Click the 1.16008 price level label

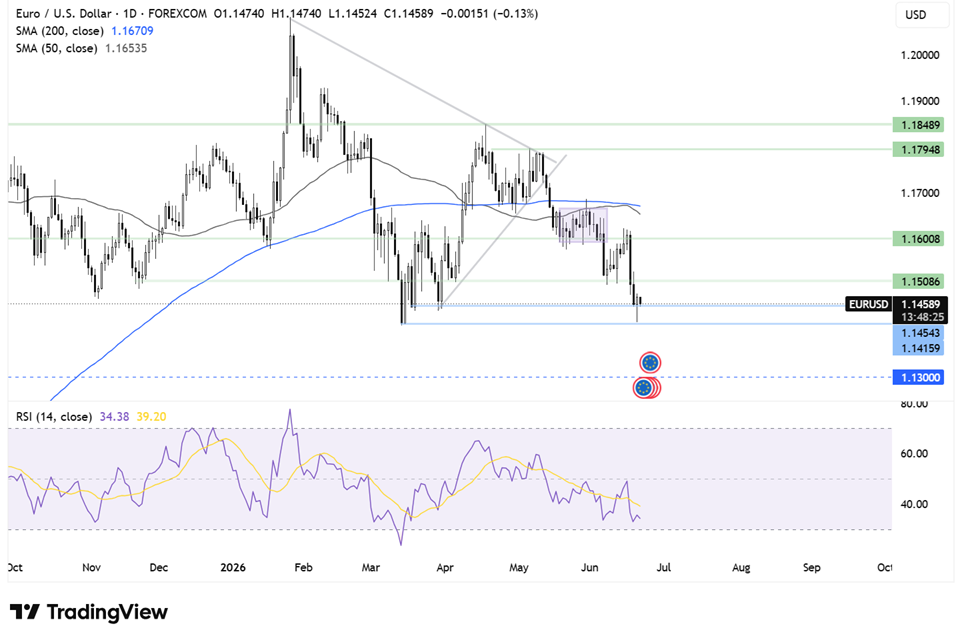coord(918,239)
